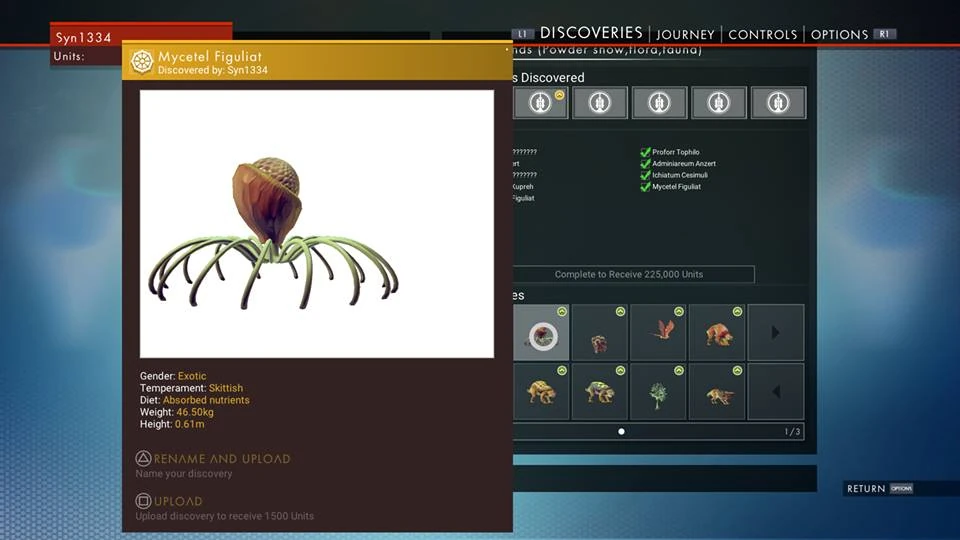Select the green tree flora thumbnail
This screenshot has width=960, height=540.
[658, 391]
